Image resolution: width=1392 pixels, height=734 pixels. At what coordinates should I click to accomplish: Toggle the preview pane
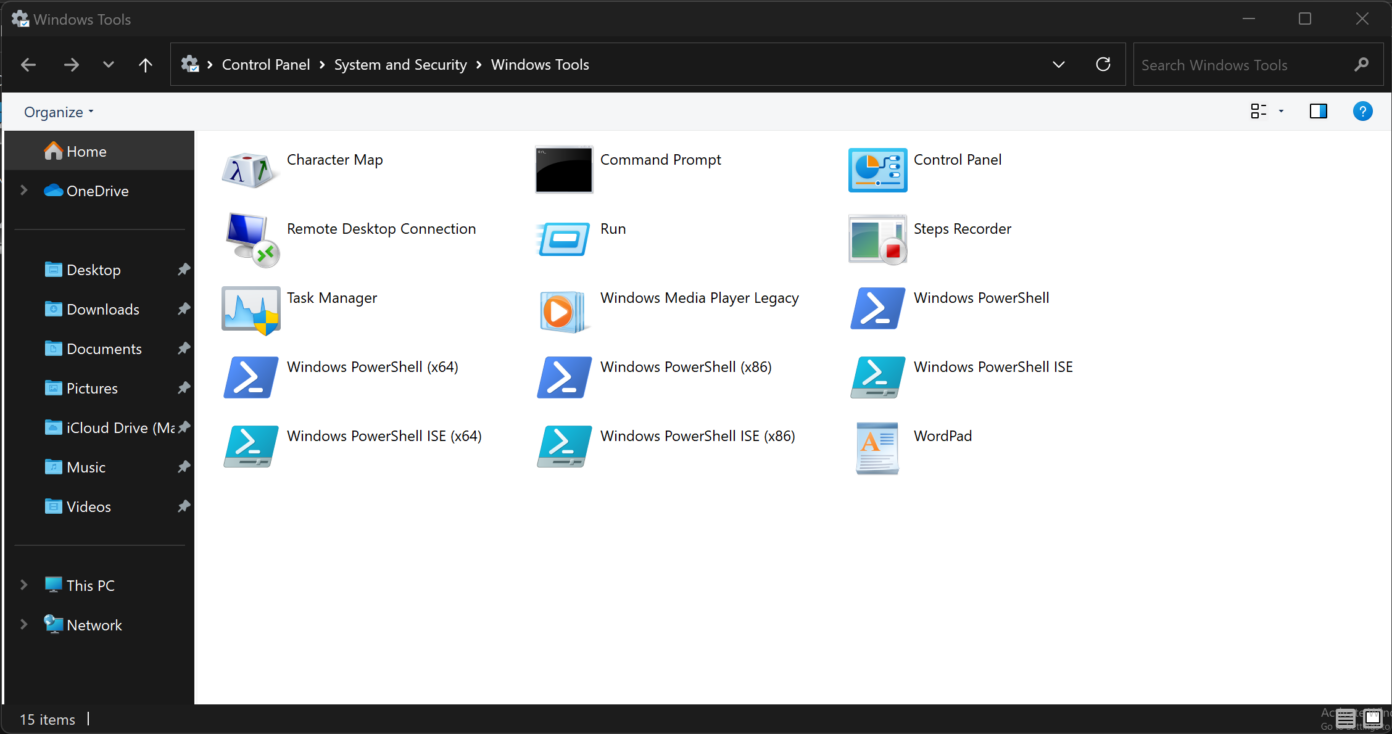pos(1318,110)
